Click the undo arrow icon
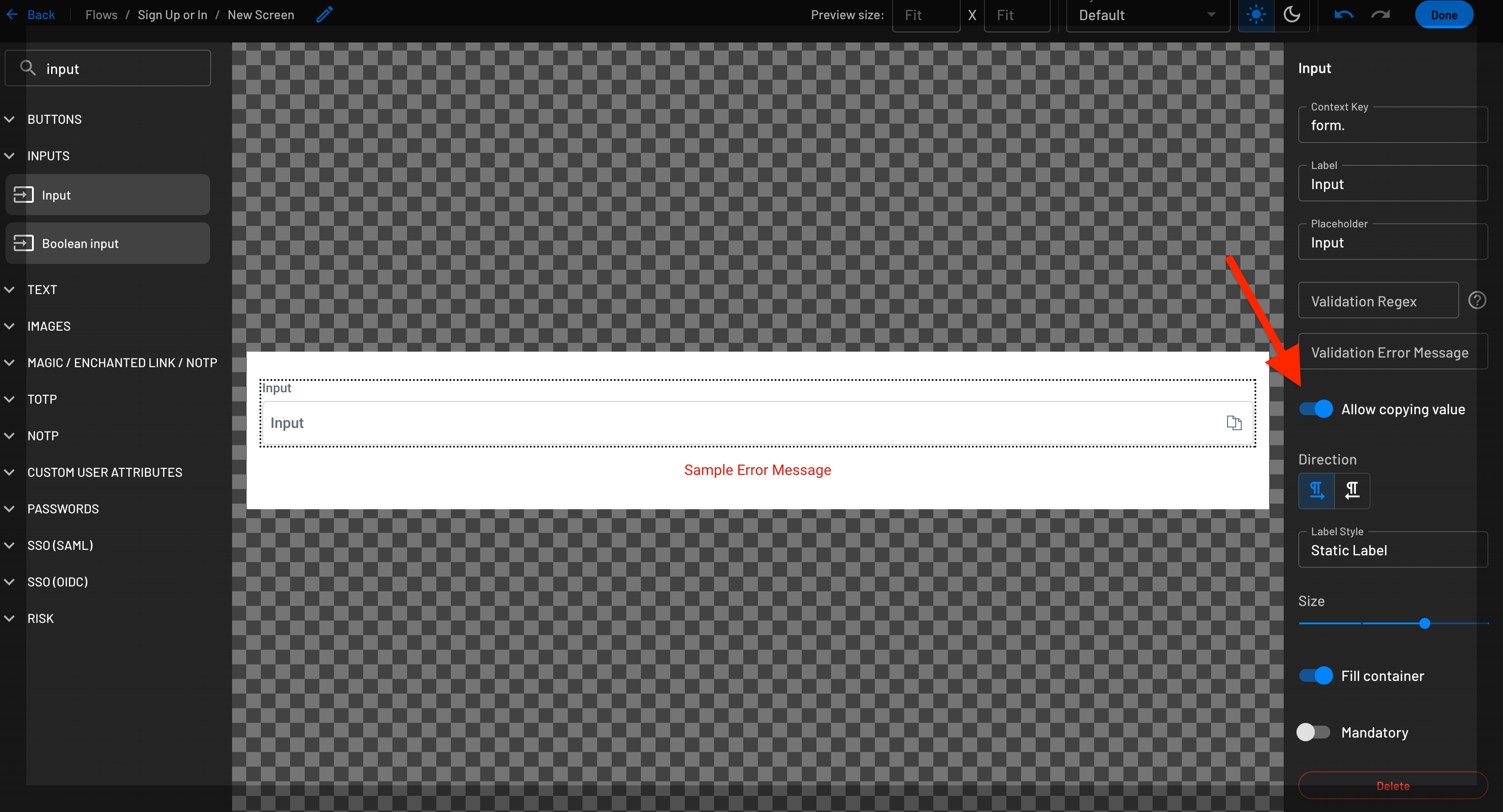 pos(1344,15)
